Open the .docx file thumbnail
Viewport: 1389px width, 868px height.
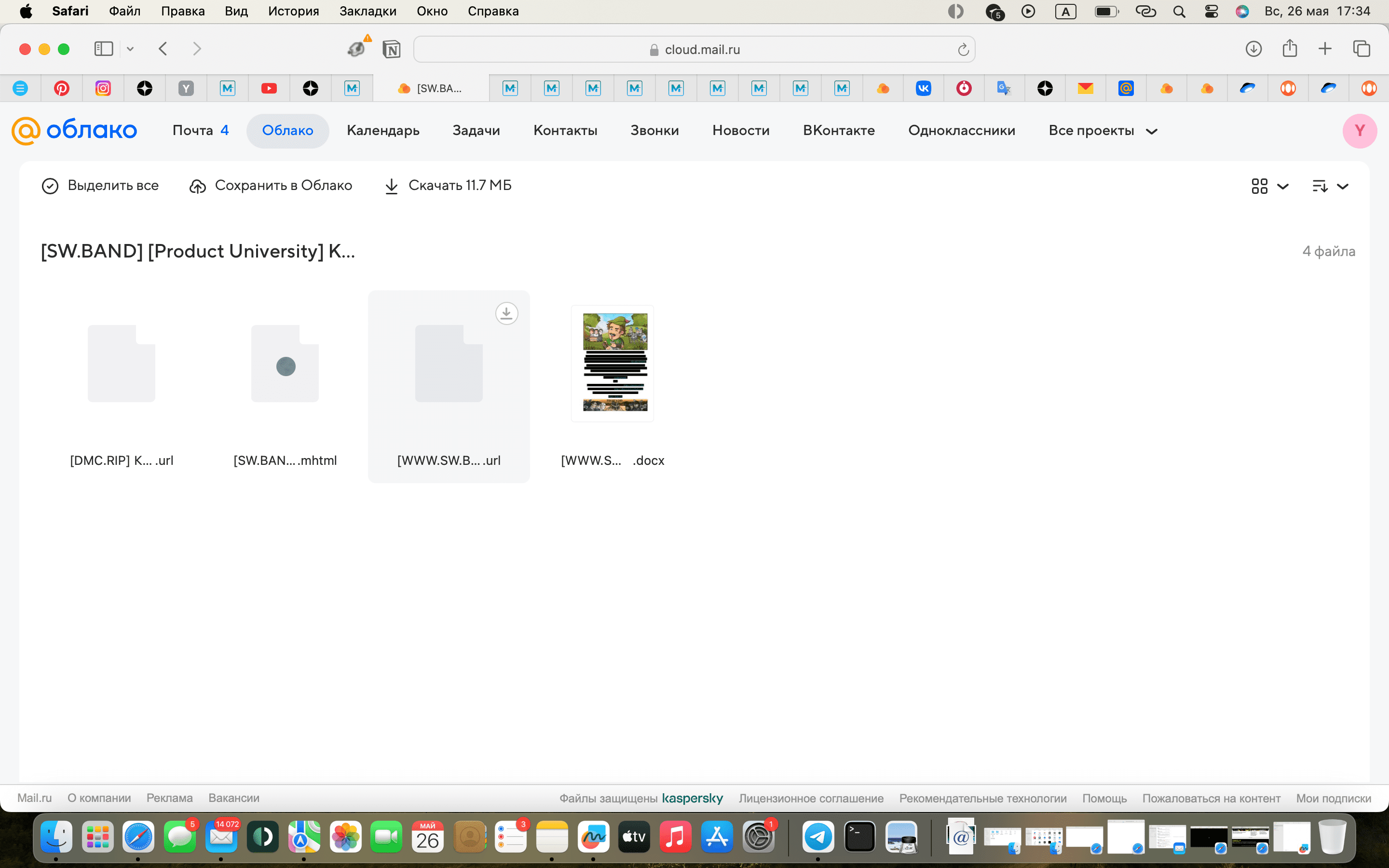pos(613,364)
